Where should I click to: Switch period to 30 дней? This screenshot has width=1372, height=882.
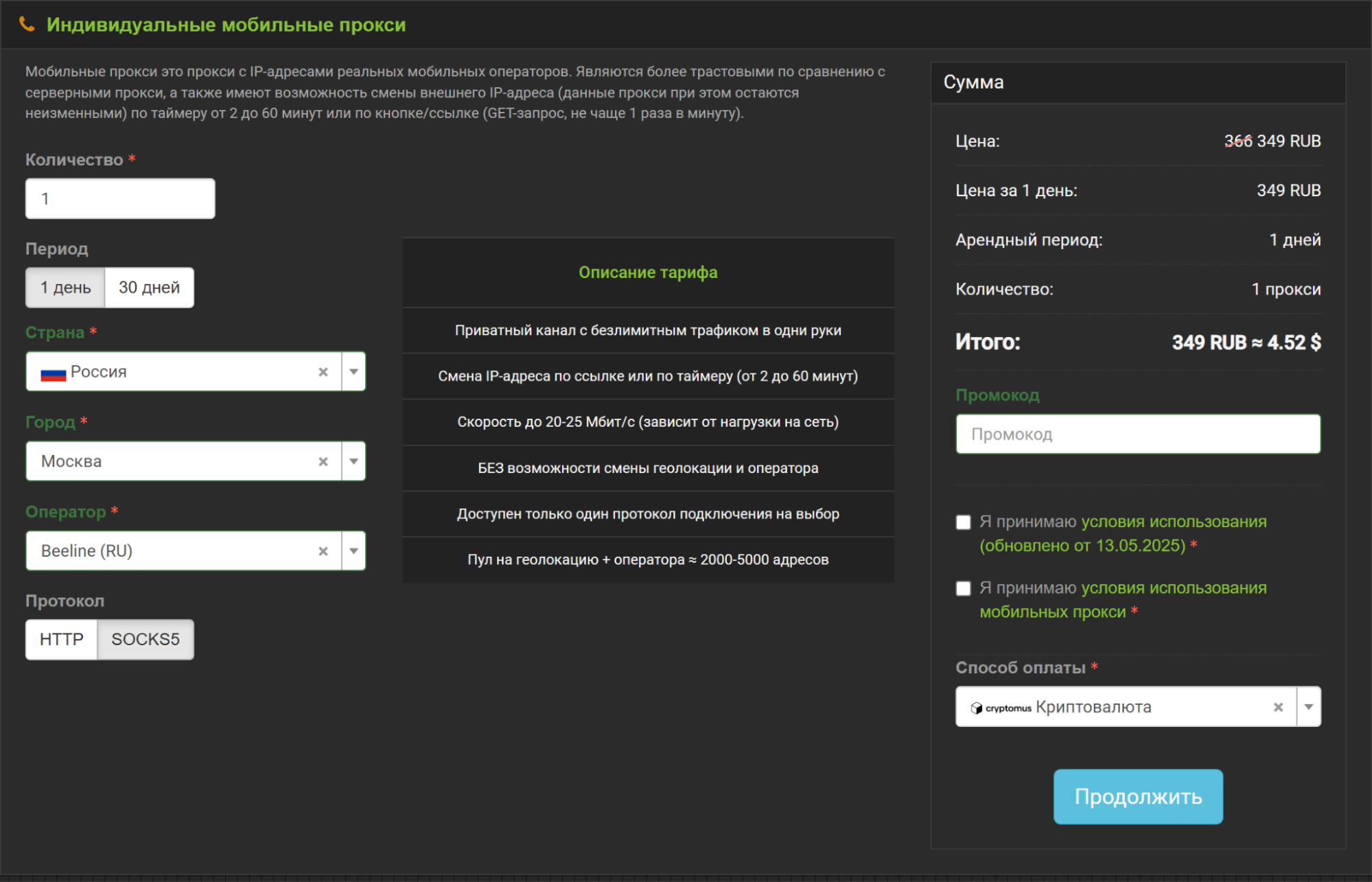point(149,288)
